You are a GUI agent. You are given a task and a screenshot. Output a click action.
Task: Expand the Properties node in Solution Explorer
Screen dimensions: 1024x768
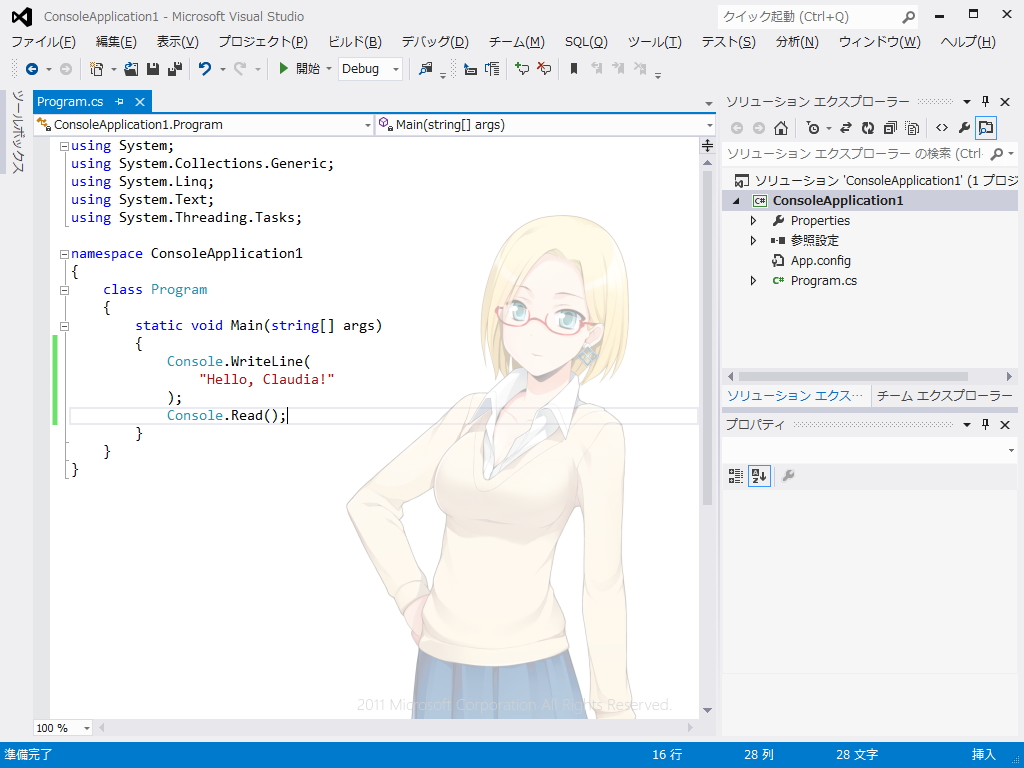pyautogui.click(x=753, y=221)
